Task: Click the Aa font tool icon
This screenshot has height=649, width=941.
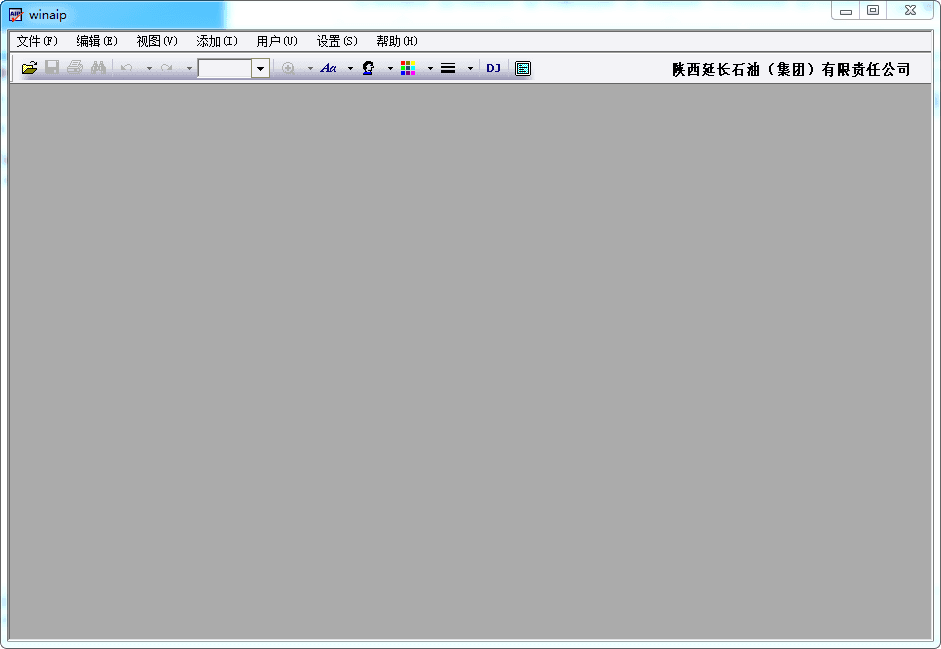Action: pos(328,68)
